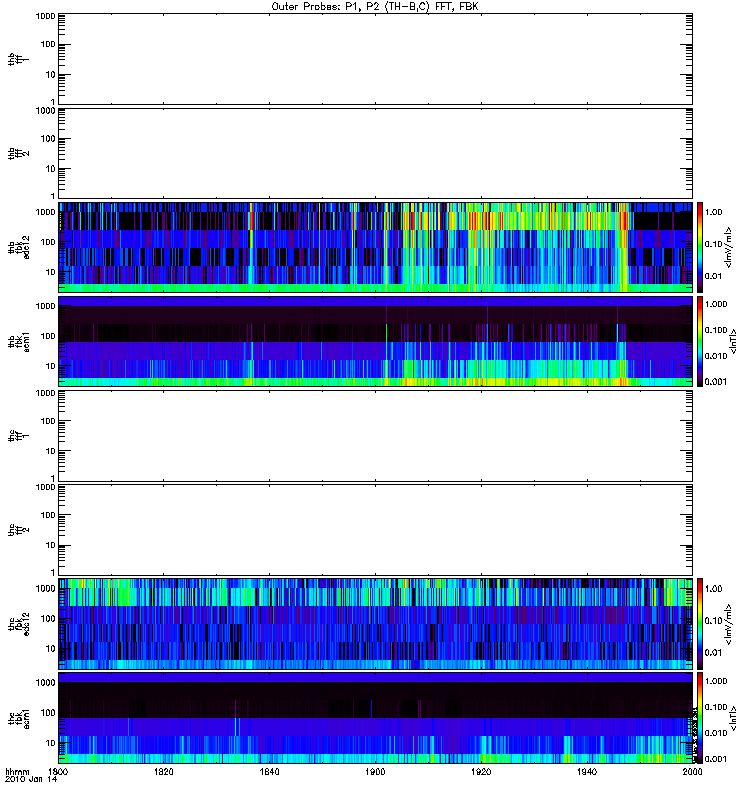Select the 1900 time label on the x-axis
Viewport: 750px width, 800px height.
click(376, 771)
